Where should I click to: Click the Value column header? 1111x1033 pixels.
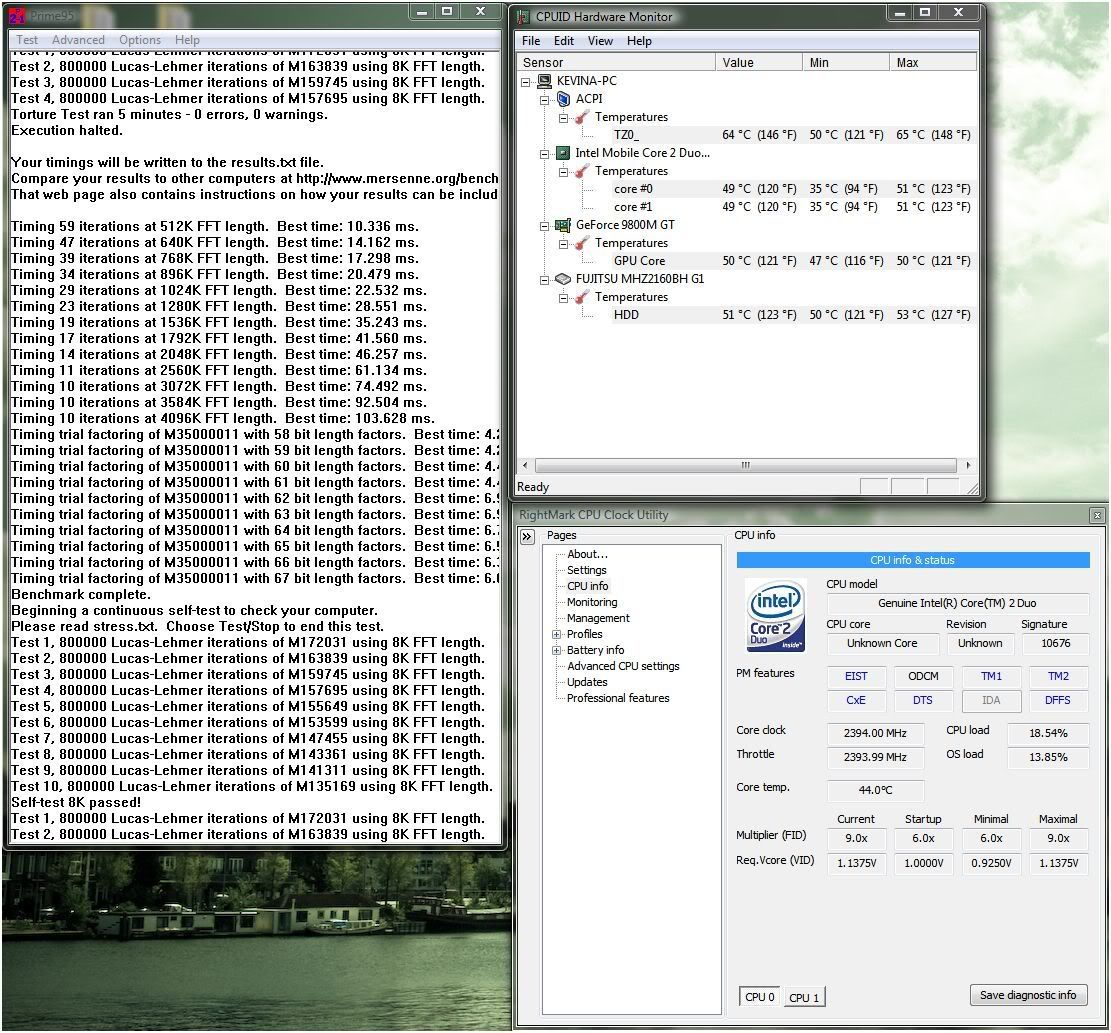tap(759, 62)
